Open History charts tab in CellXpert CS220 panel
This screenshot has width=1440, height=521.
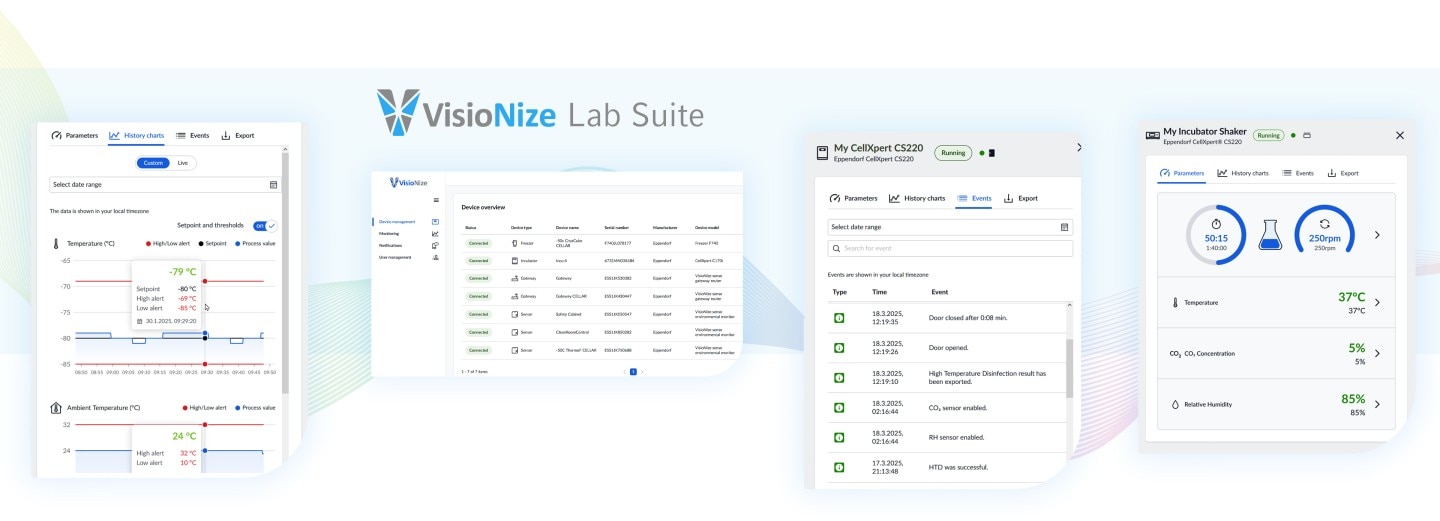[x=917, y=198]
